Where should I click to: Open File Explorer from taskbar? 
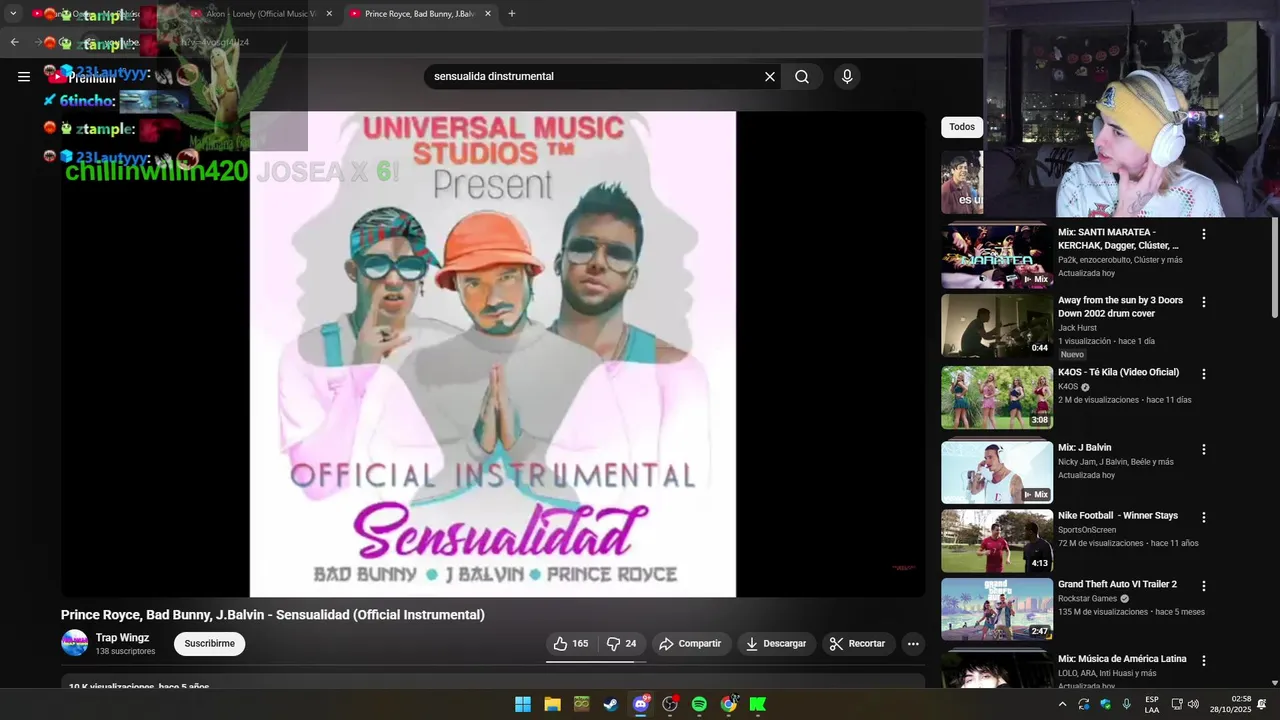point(552,704)
